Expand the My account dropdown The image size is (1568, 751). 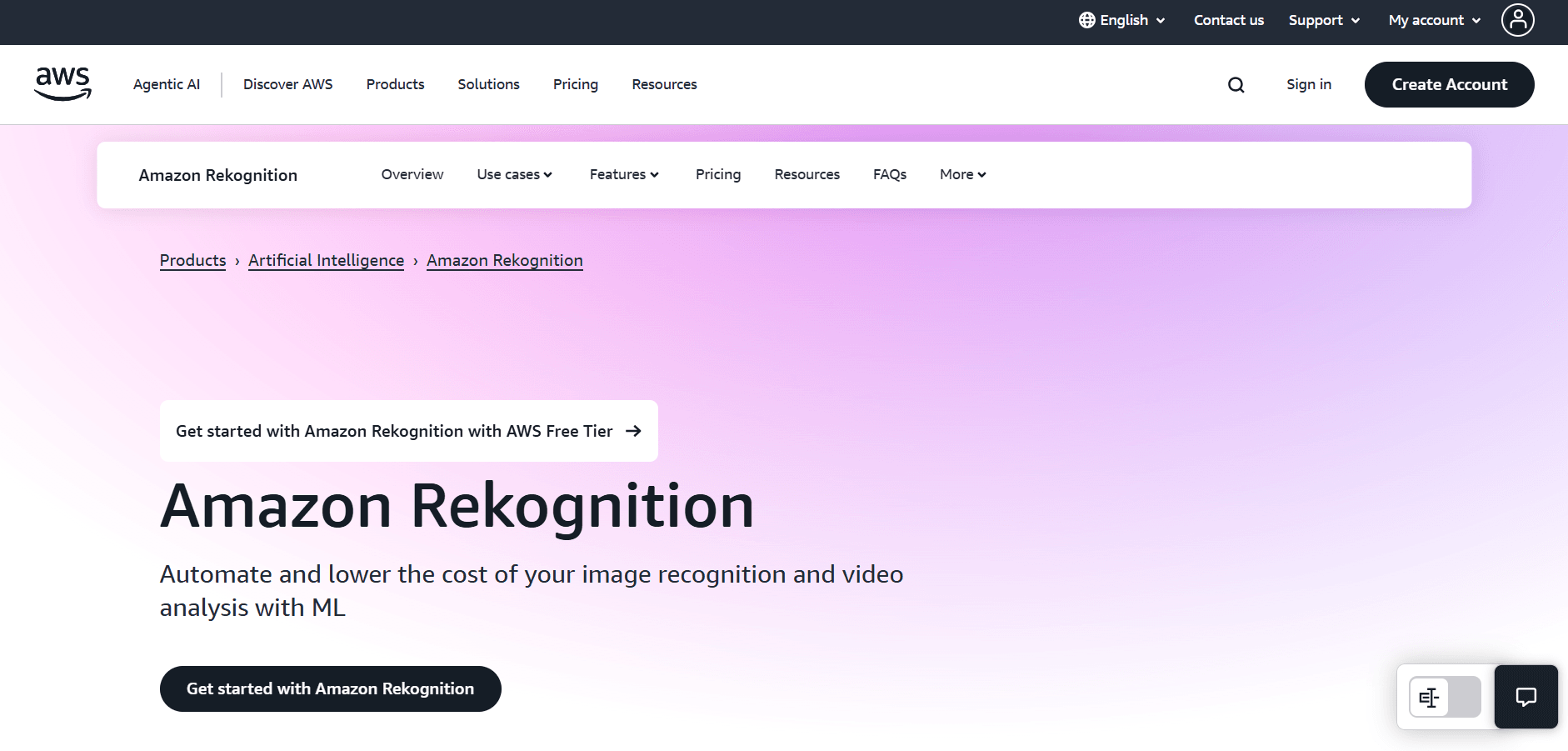[1434, 20]
